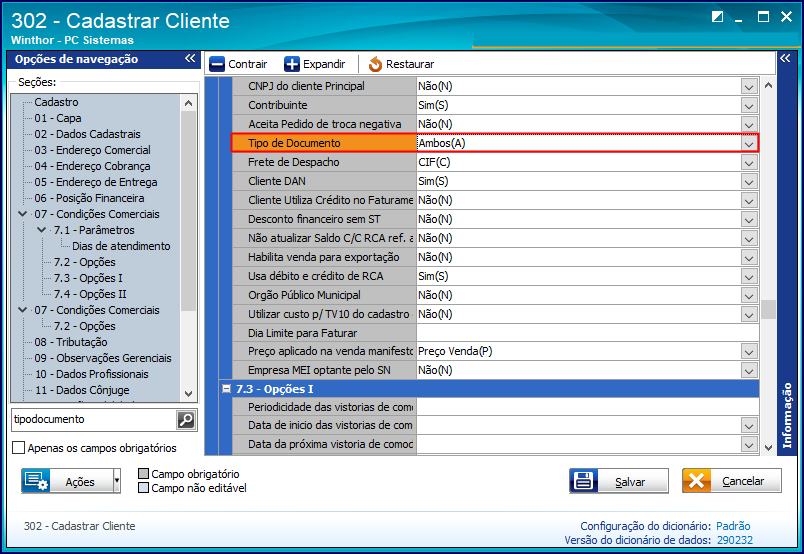
Task: Open CNPJ do cliente Principal dropdown
Action: (x=749, y=87)
